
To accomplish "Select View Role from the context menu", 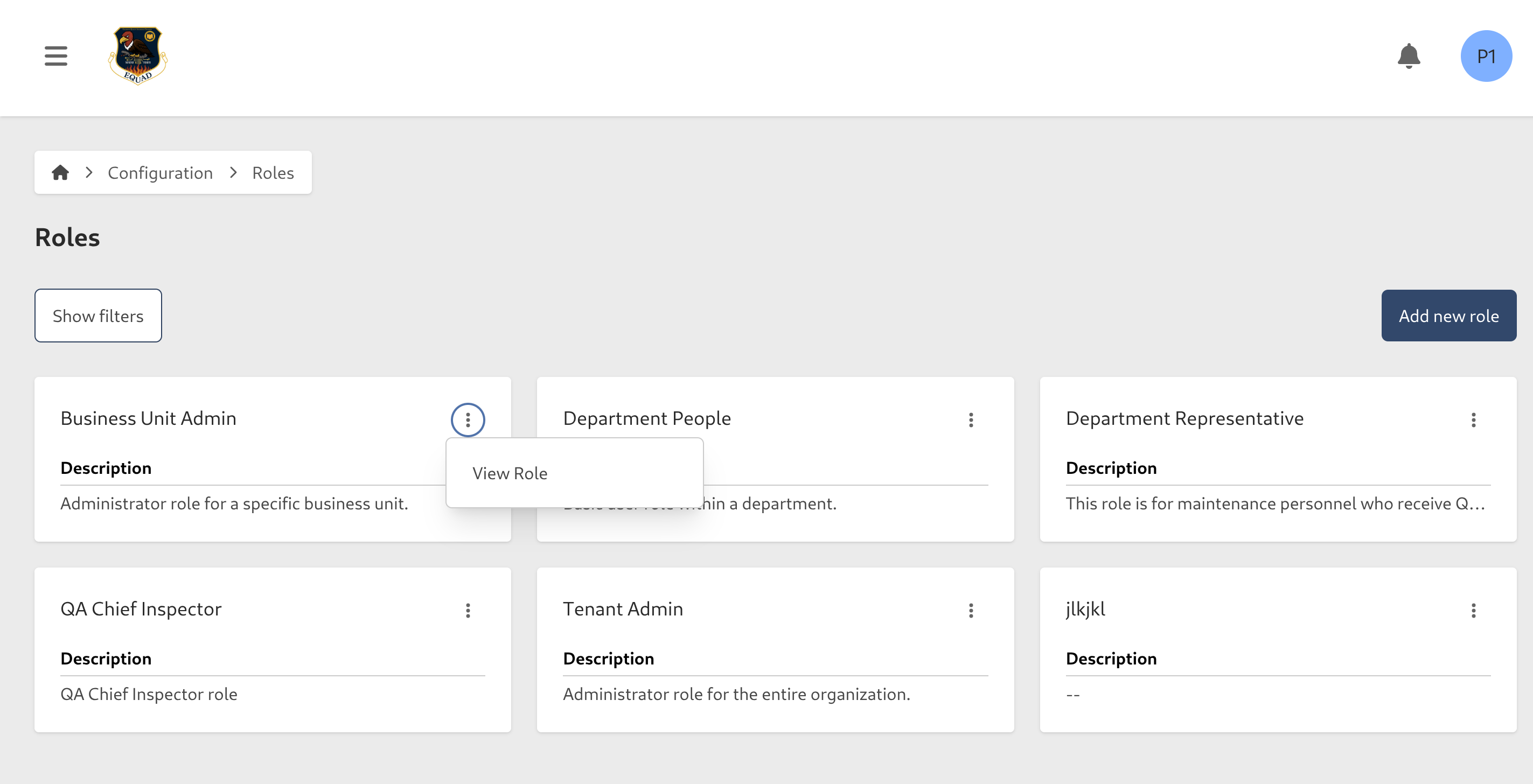I will [510, 473].
